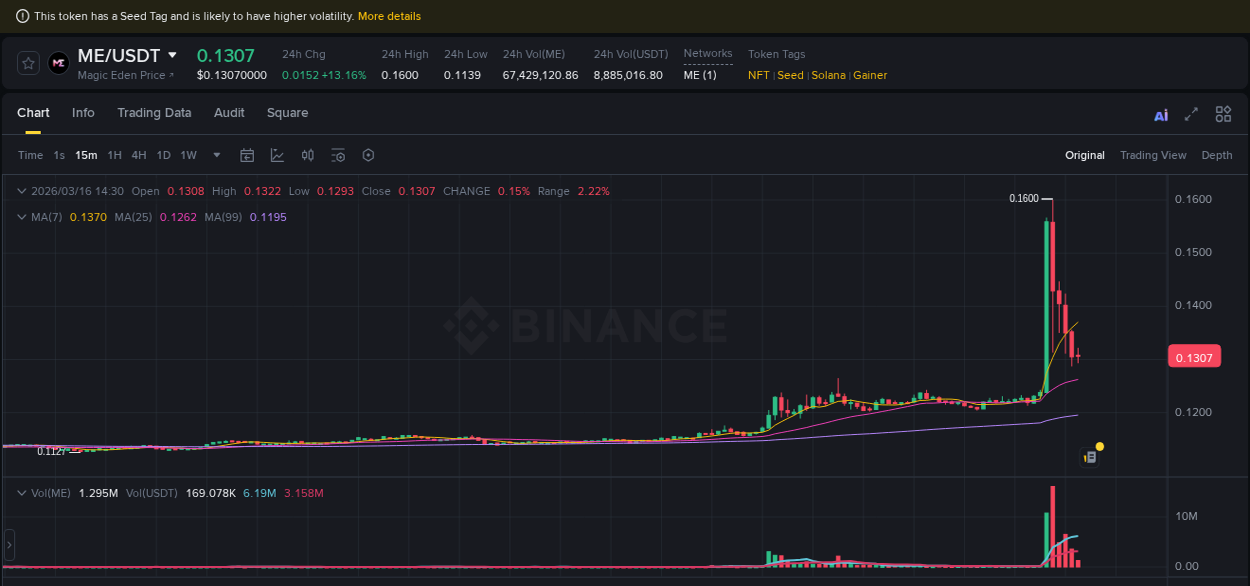The width and height of the screenshot is (1250, 586).
Task: Select the line chart style icon
Action: (277, 155)
